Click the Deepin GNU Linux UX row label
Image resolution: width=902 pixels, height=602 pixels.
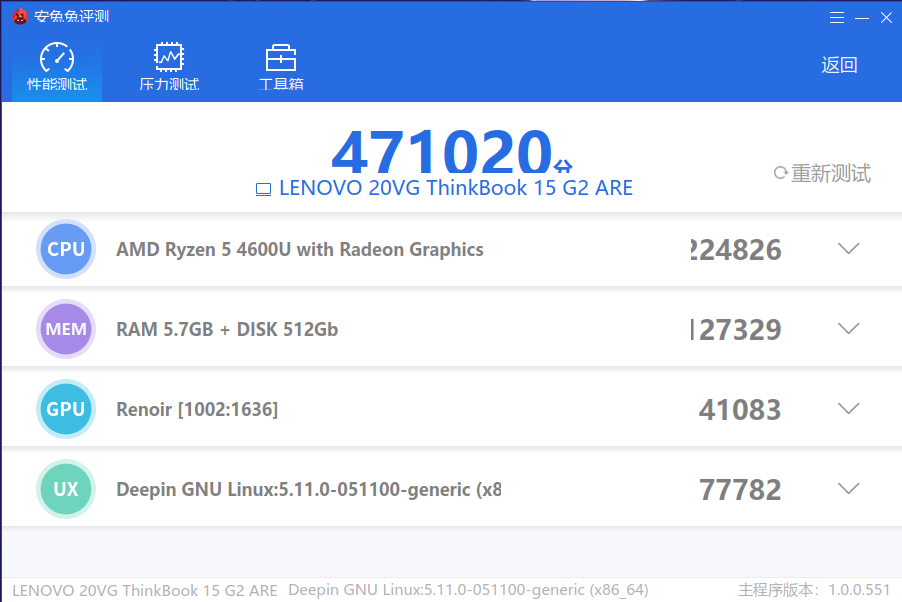click(x=309, y=489)
